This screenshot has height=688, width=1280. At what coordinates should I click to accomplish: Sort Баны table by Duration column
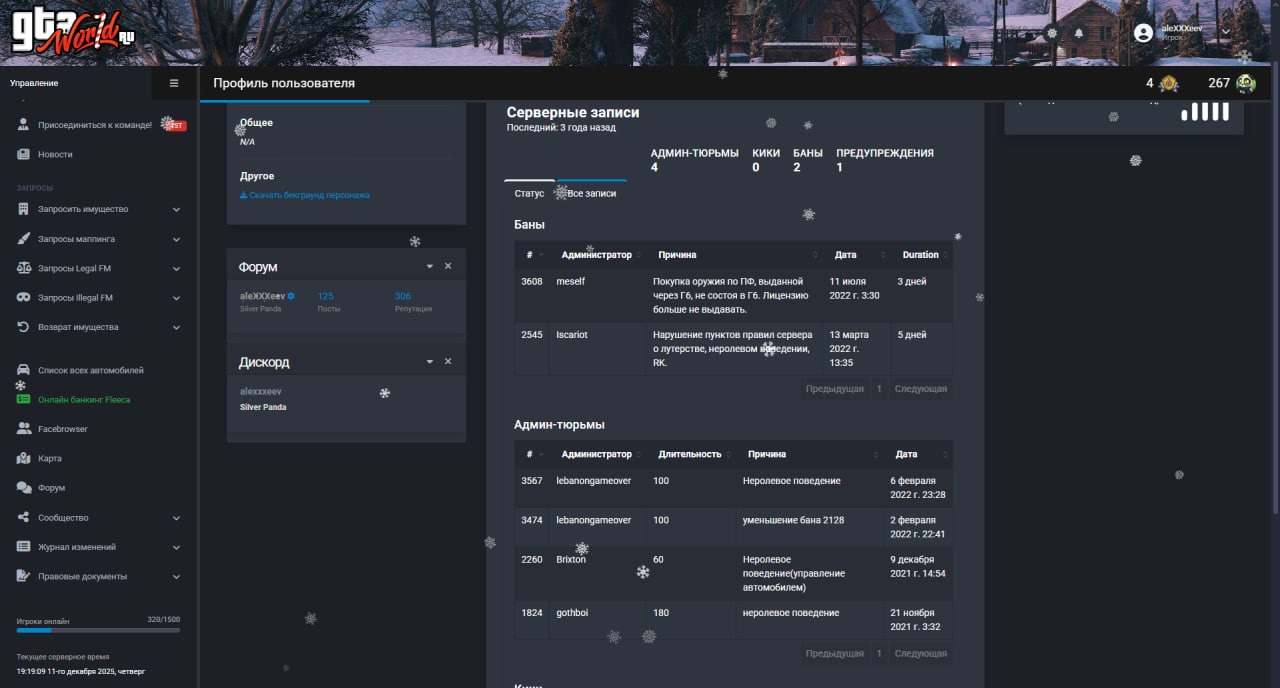[x=921, y=255]
